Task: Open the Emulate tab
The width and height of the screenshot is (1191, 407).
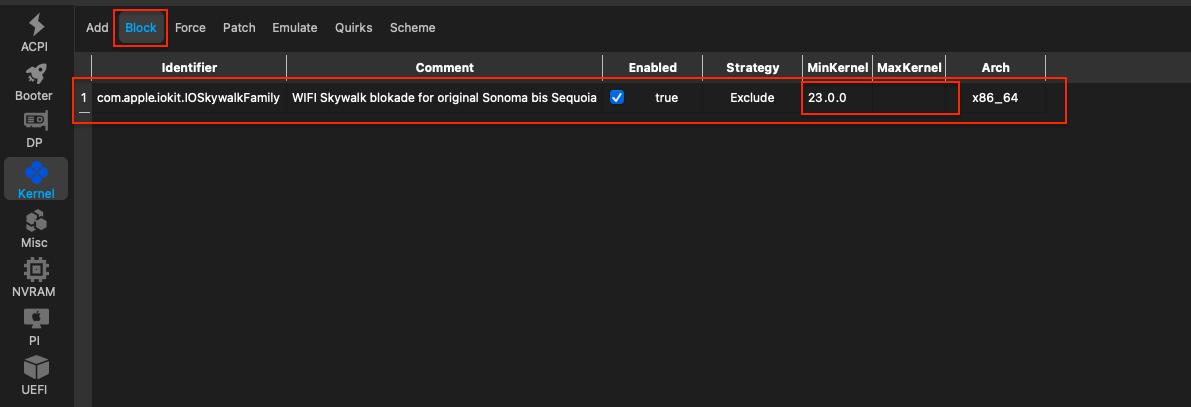Action: tap(295, 28)
